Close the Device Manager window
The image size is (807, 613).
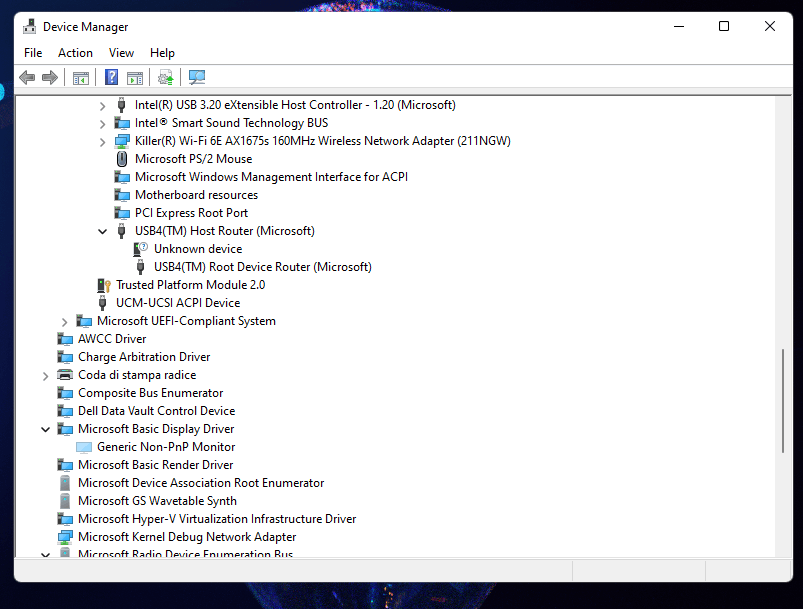pos(769,26)
